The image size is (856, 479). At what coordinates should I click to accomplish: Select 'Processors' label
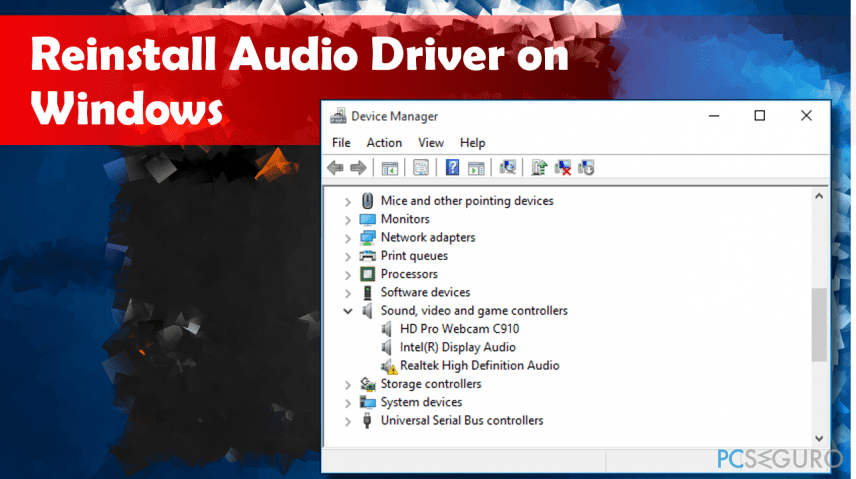click(x=409, y=274)
